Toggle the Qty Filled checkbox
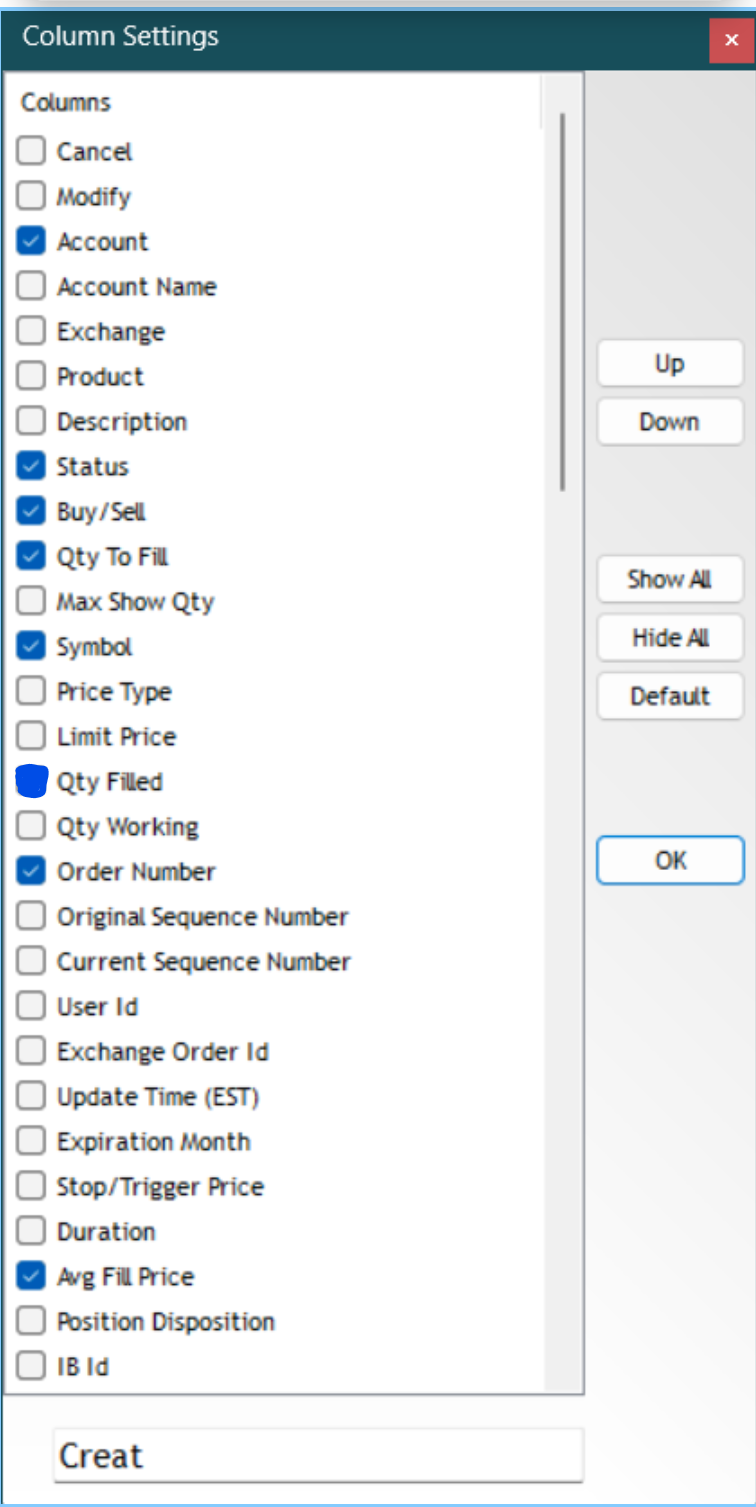The image size is (756, 1507). (x=32, y=782)
